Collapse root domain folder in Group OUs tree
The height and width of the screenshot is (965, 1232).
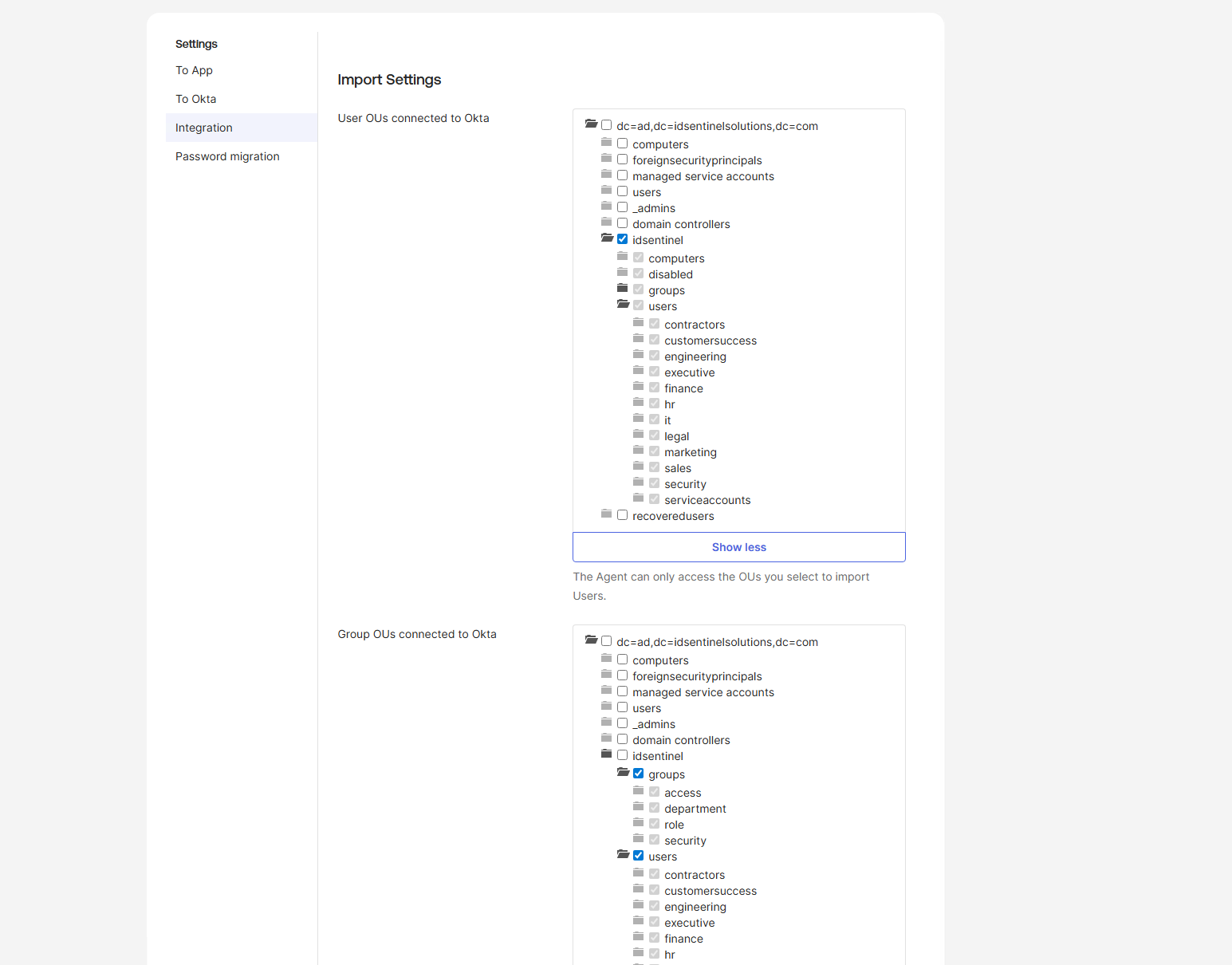click(591, 640)
